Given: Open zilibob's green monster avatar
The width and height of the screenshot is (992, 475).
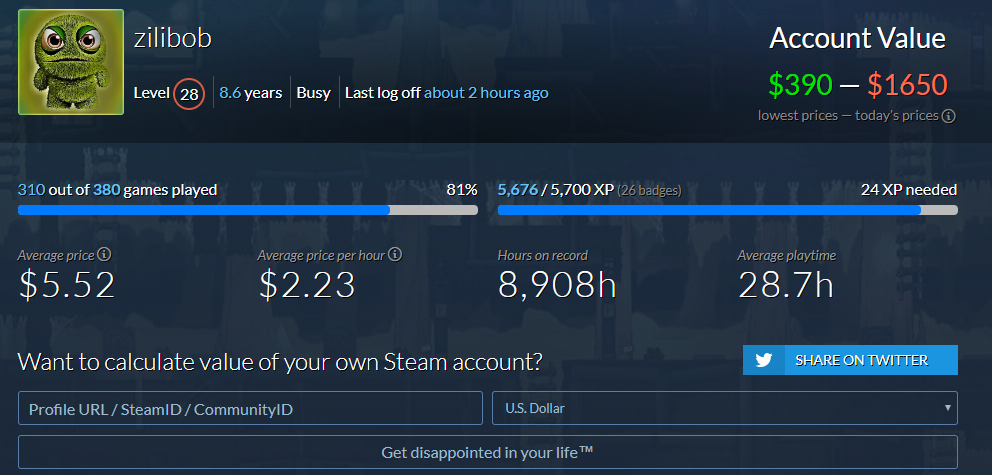Looking at the screenshot, I should 71,62.
